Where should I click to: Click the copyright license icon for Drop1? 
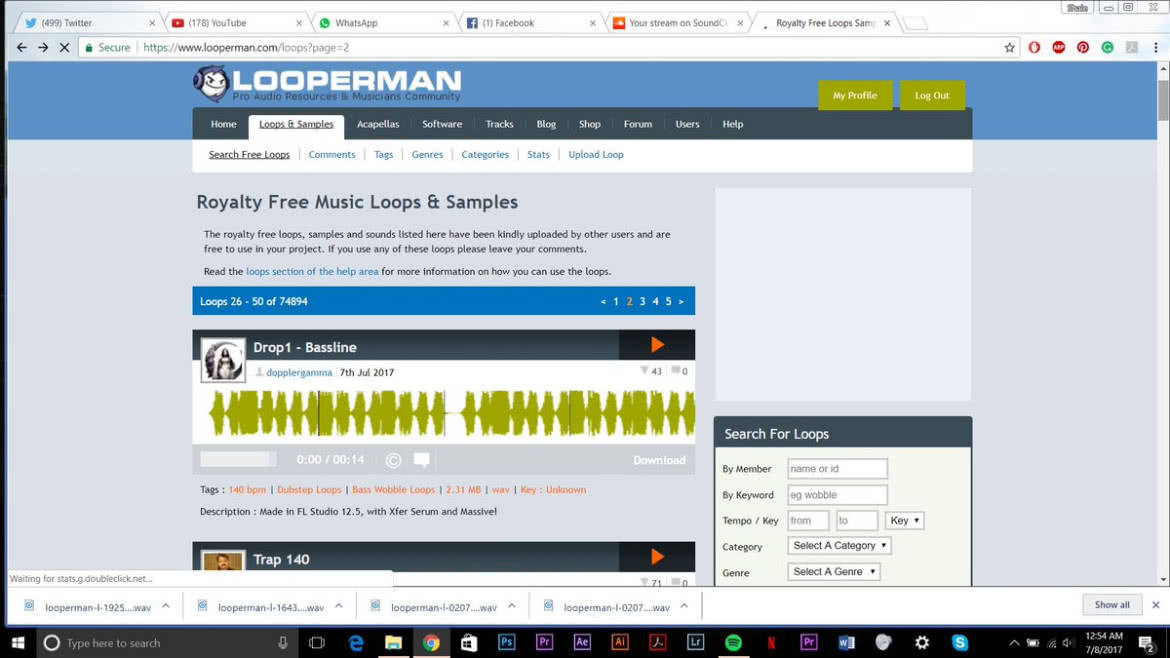[393, 460]
